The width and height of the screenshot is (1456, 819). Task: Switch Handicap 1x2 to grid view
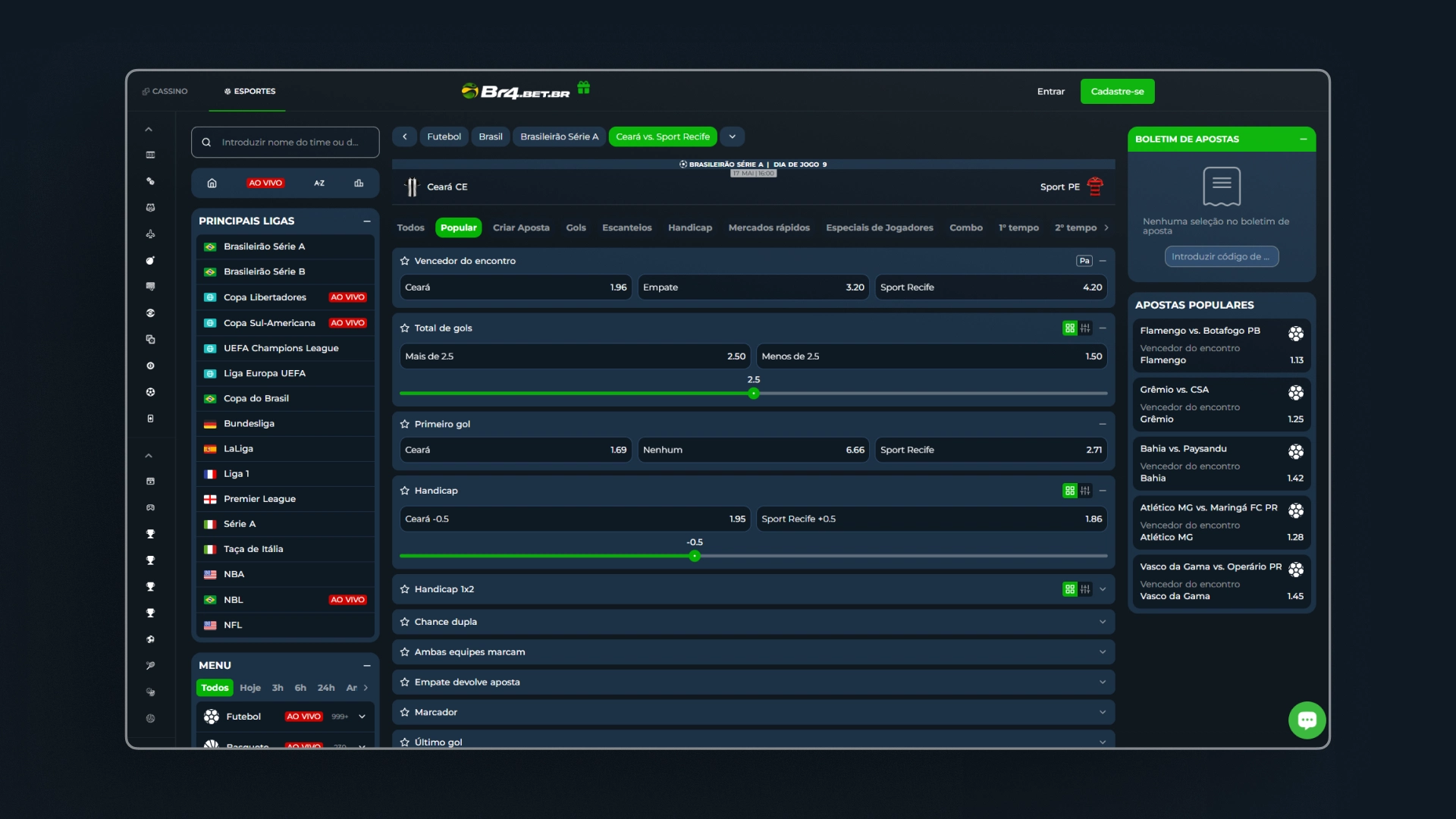click(x=1070, y=589)
